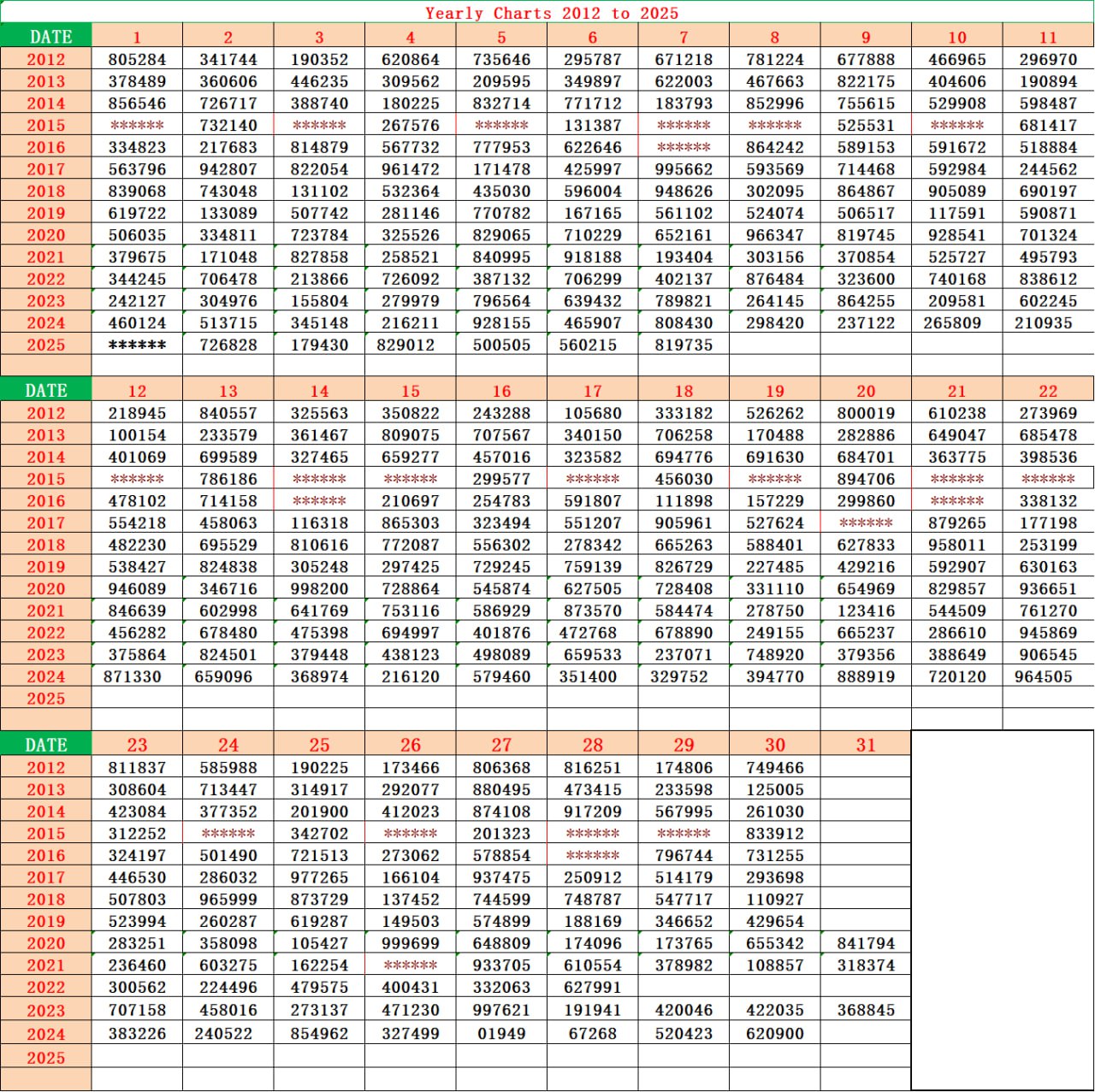Viewport: 1095px width, 1092px height.
Task: Select cell 295787
Action: 593,59
